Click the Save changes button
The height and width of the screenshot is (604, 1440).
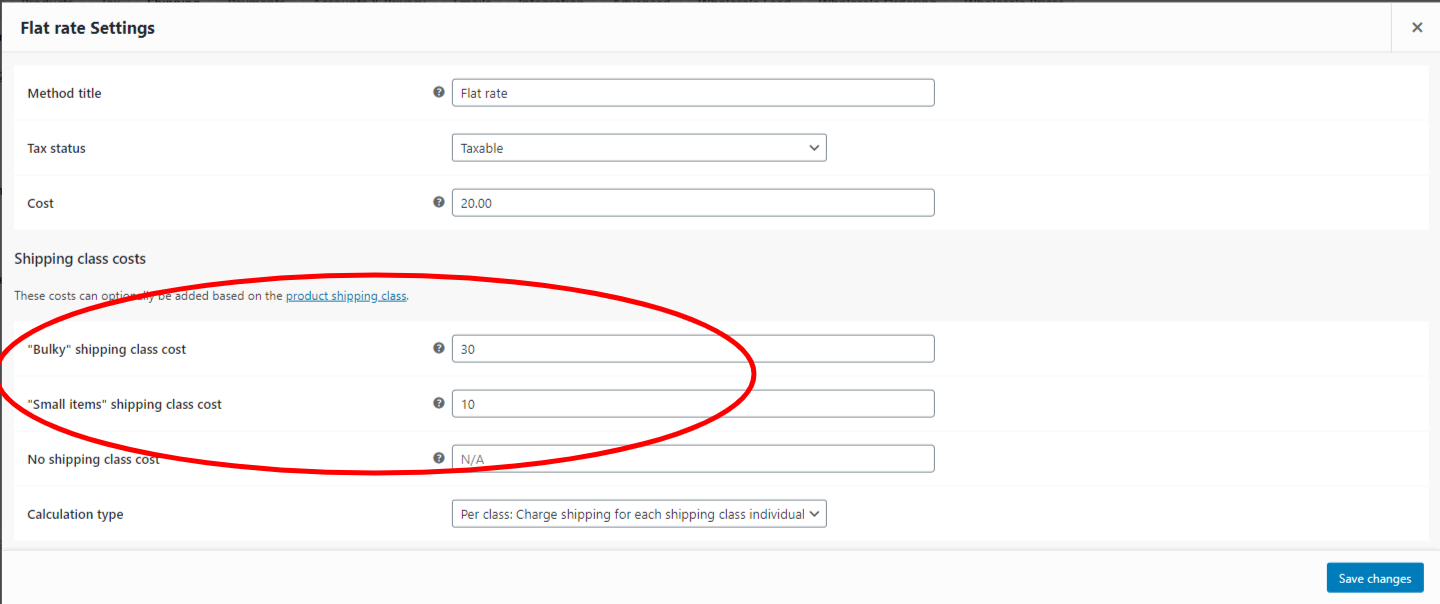click(x=1374, y=578)
